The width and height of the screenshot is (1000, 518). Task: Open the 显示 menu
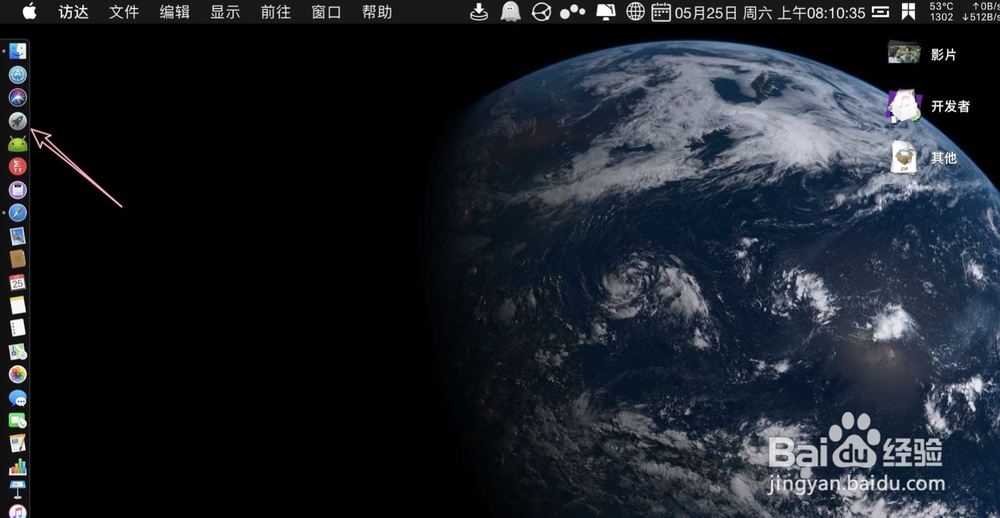tap(225, 12)
